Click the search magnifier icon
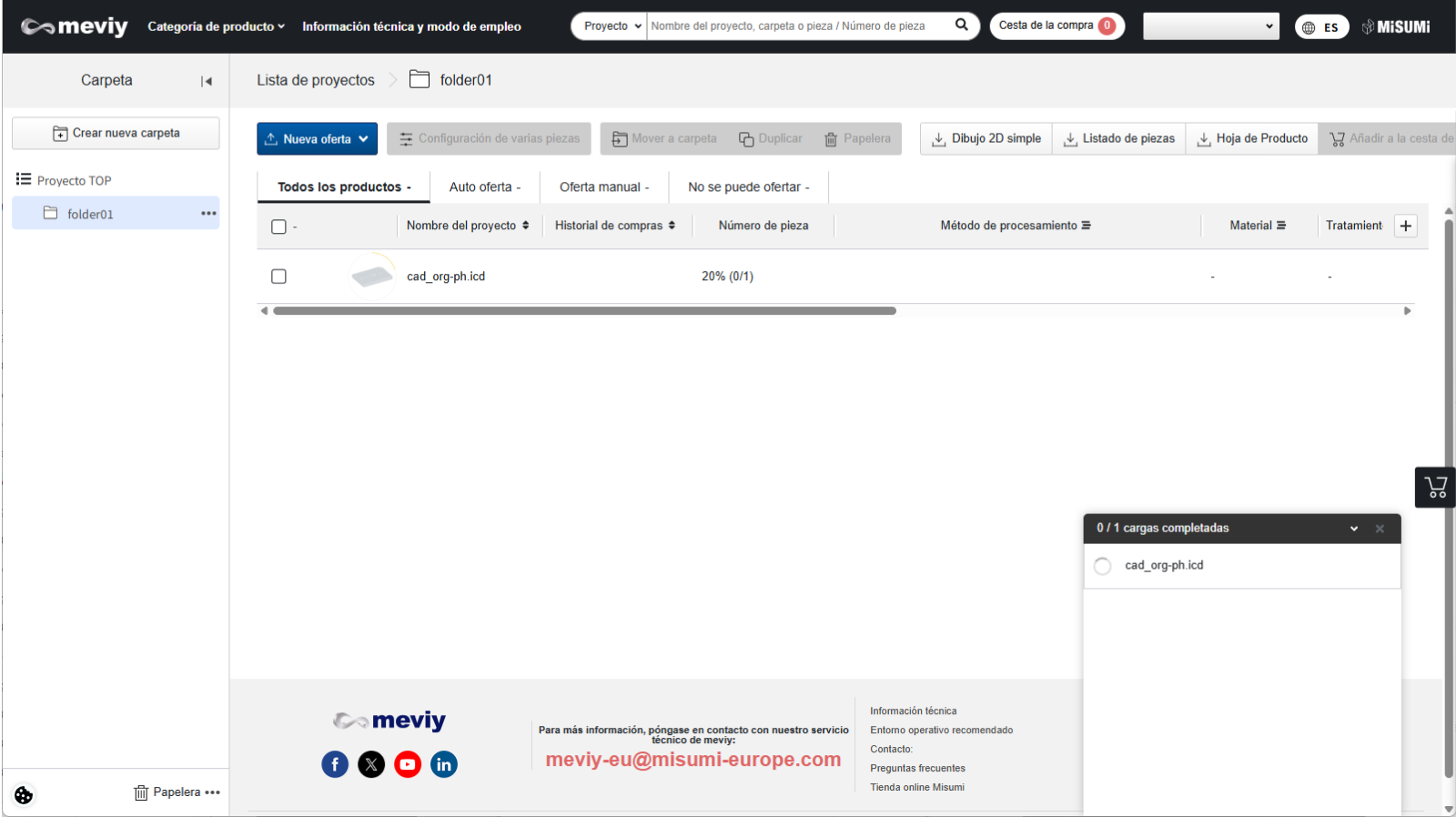The width and height of the screenshot is (1456, 817). [961, 25]
